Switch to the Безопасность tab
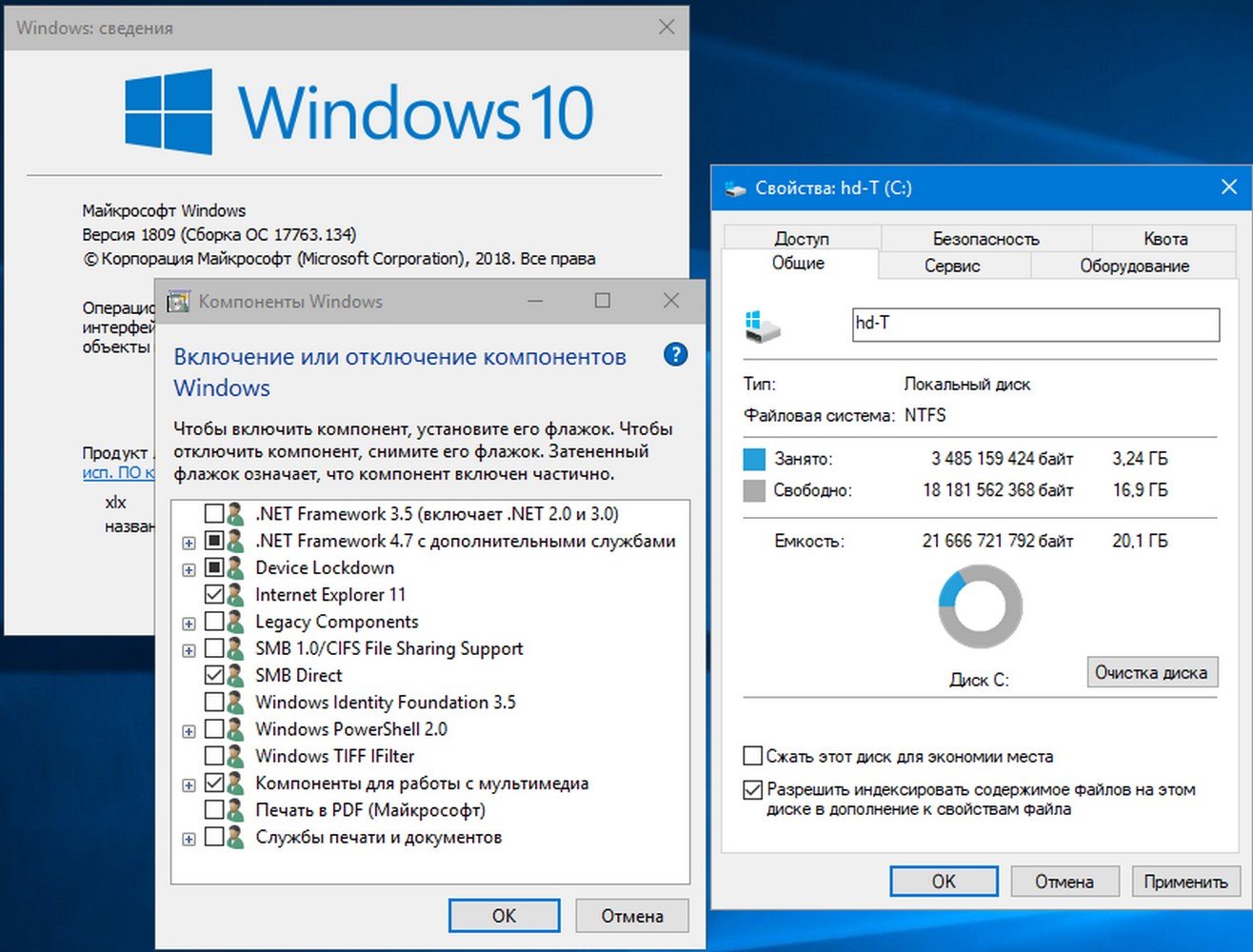Viewport: 1253px width, 952px height. pyautogui.click(x=985, y=238)
